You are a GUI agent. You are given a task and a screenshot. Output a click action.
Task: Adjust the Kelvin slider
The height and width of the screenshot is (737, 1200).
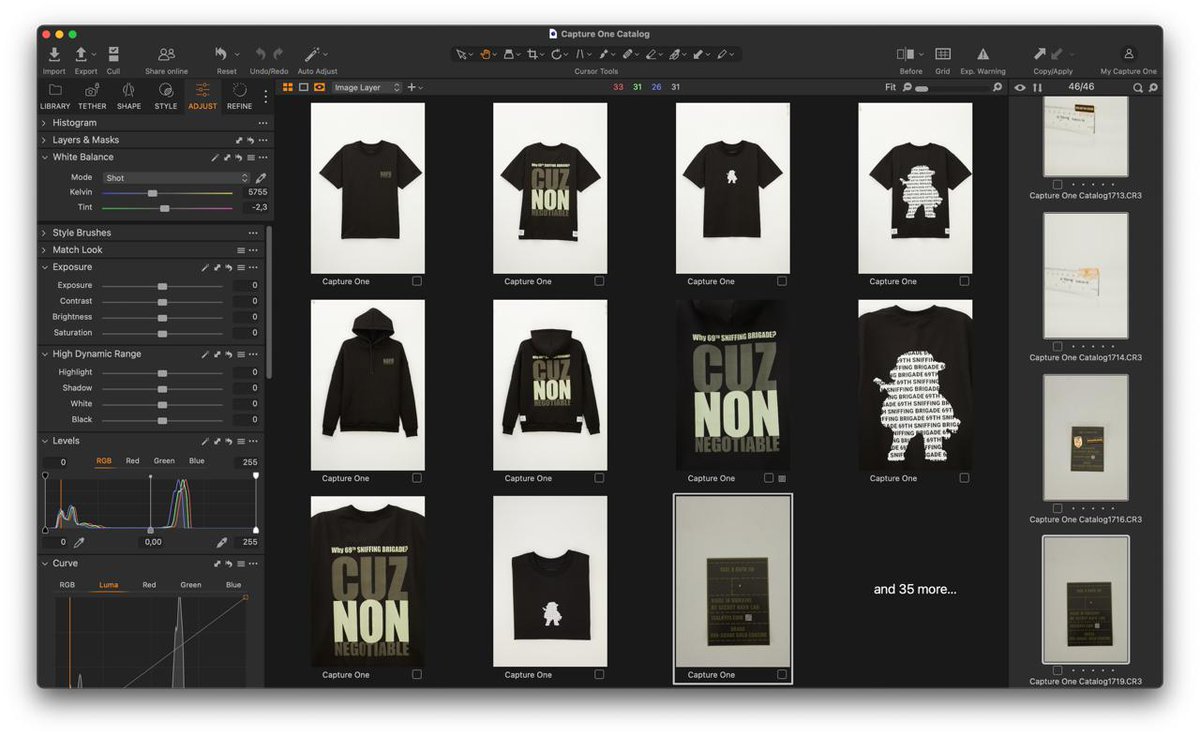click(152, 192)
